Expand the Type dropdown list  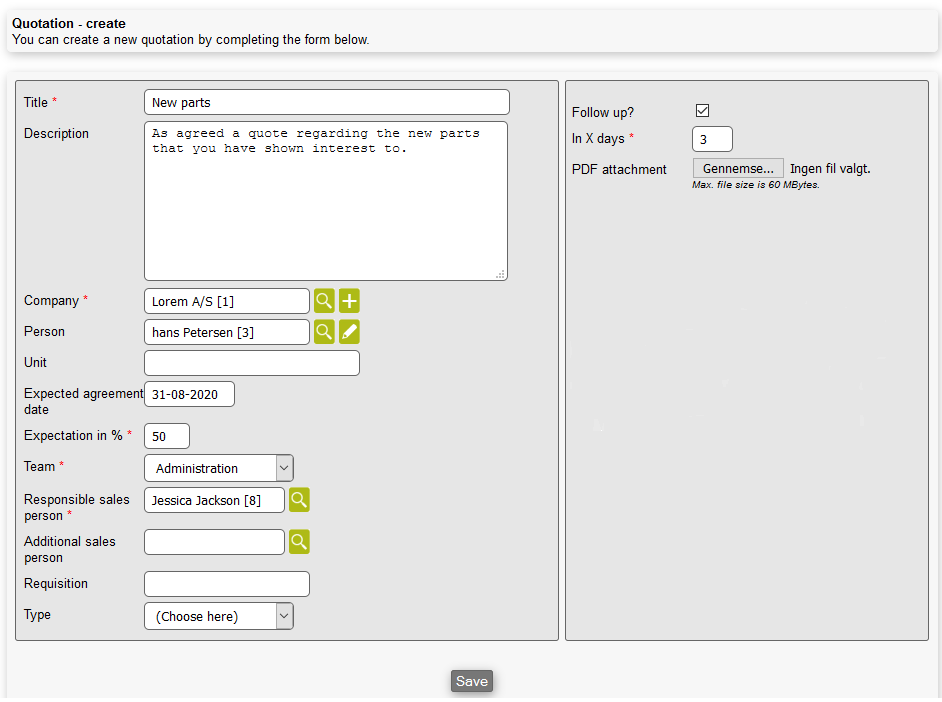[219, 616]
